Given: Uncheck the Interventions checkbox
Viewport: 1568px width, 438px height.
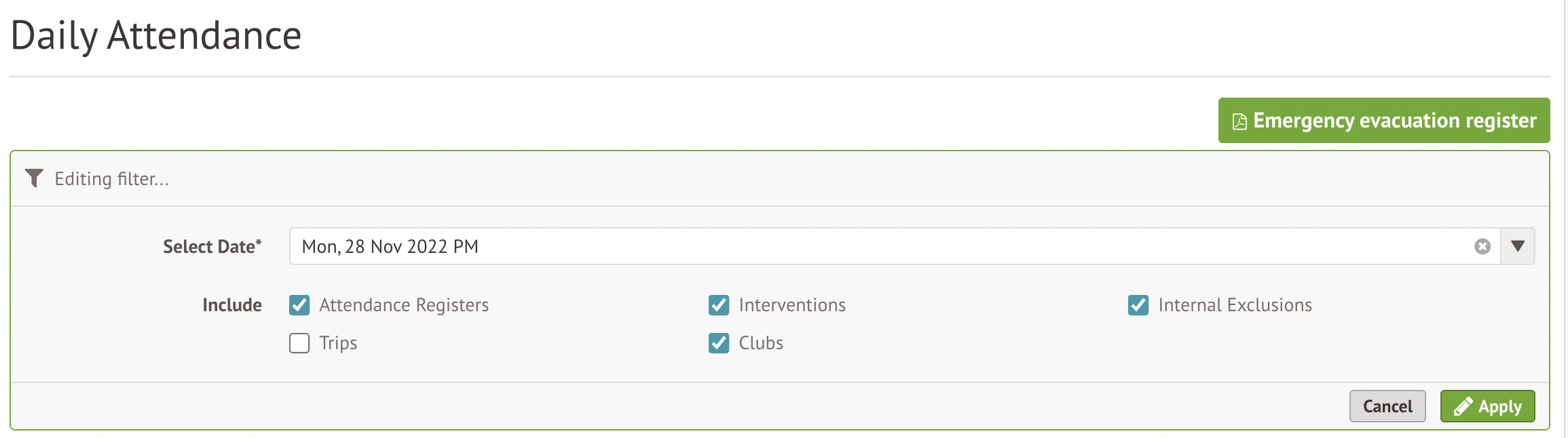Looking at the screenshot, I should 719,305.
